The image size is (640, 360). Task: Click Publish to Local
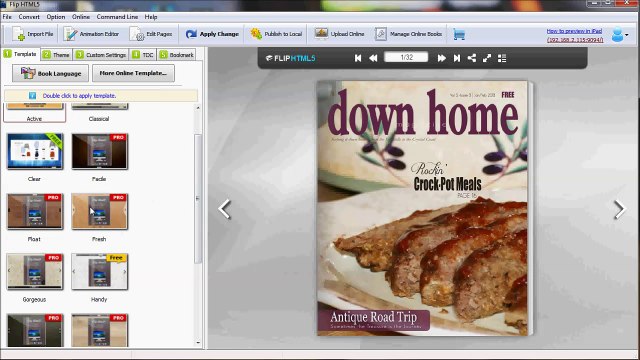click(x=276, y=34)
